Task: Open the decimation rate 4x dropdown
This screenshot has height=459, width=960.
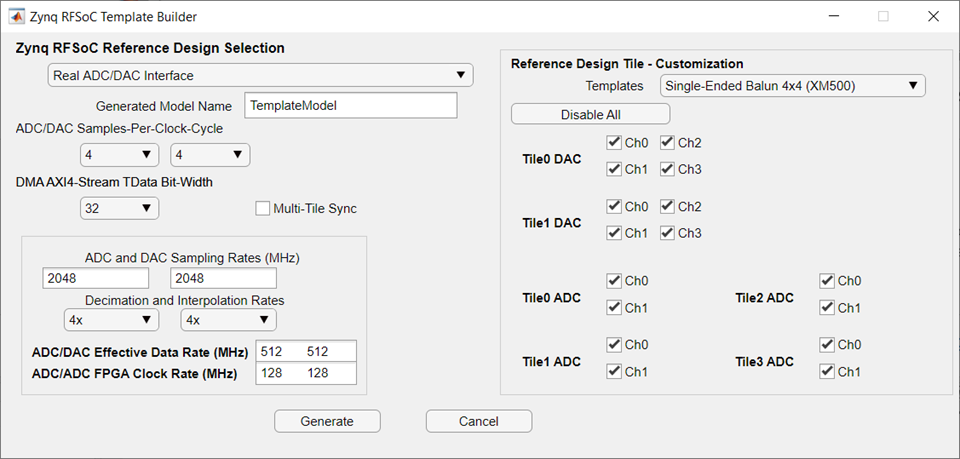Action: click(x=110, y=320)
